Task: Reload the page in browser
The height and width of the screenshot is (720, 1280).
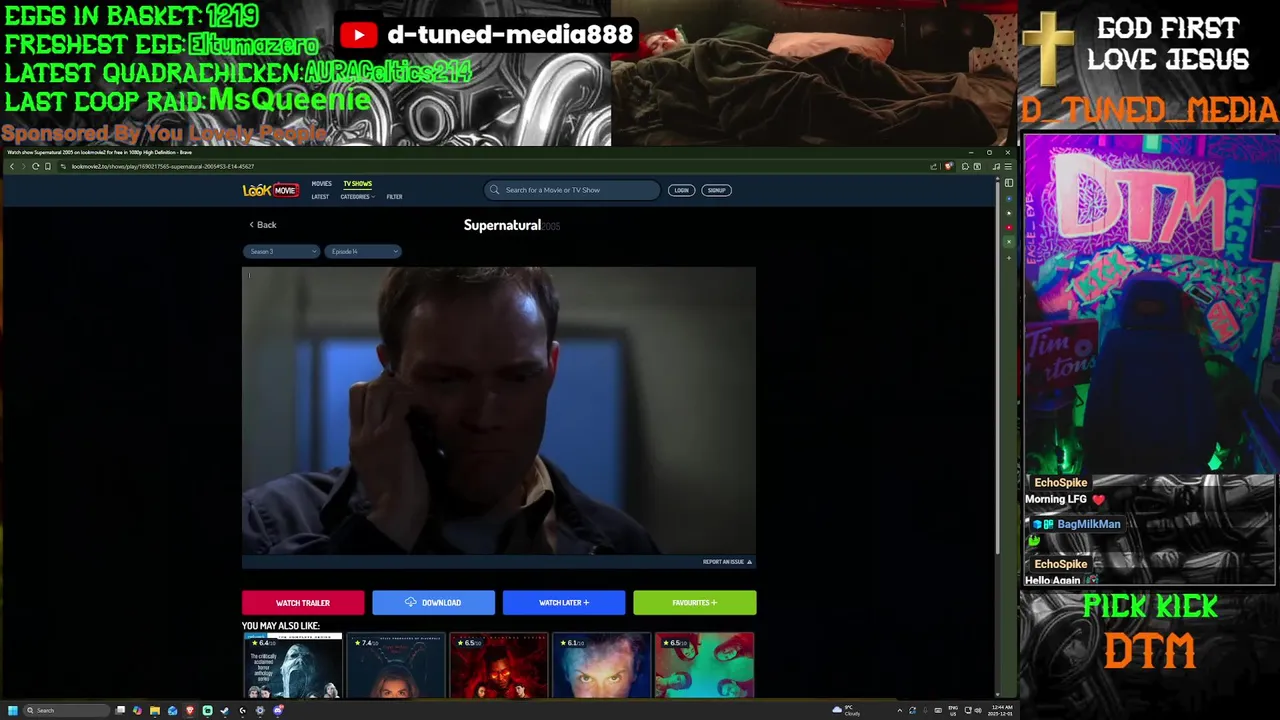Action: [36, 166]
